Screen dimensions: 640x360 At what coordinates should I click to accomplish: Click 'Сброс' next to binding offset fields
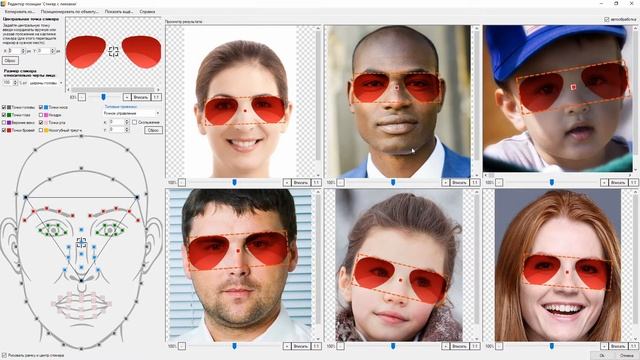[153, 130]
